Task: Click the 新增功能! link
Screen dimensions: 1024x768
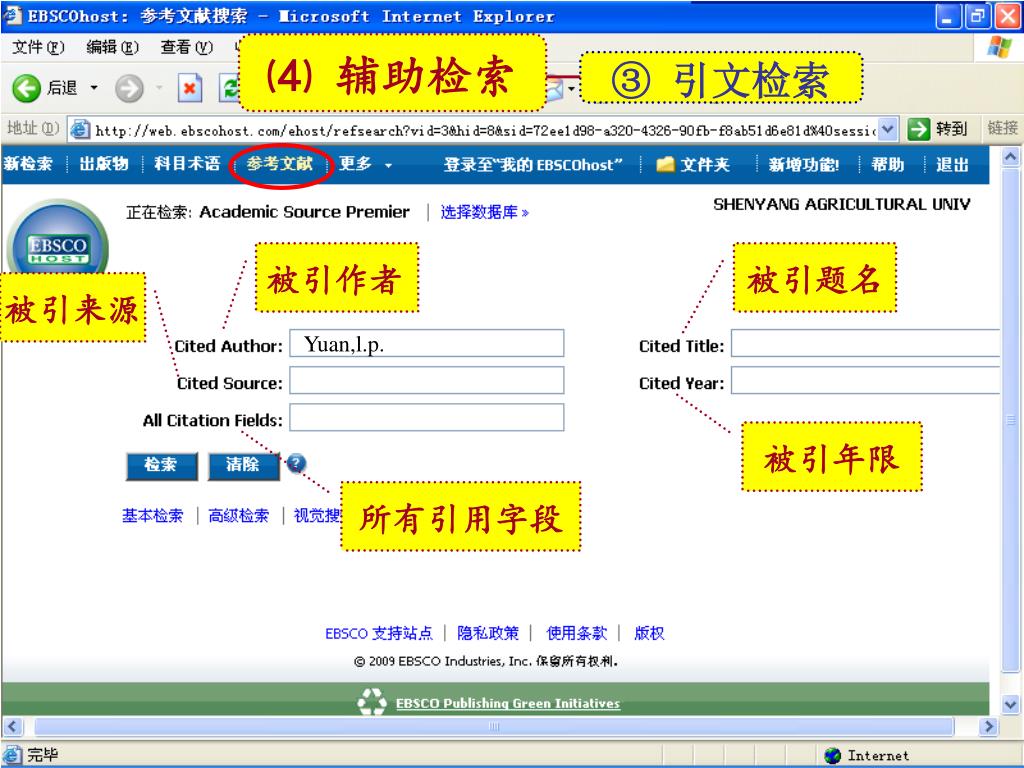Action: [x=803, y=165]
